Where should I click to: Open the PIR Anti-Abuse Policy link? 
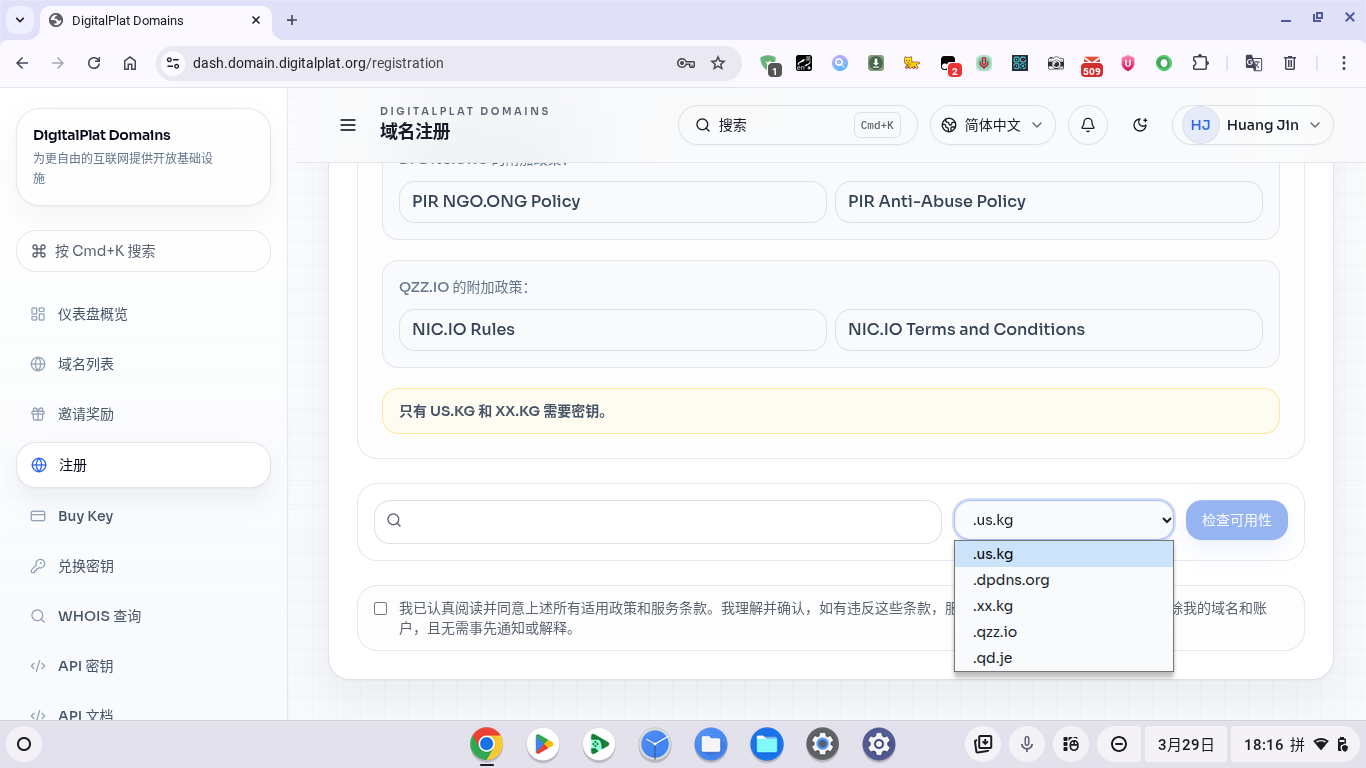click(1048, 202)
